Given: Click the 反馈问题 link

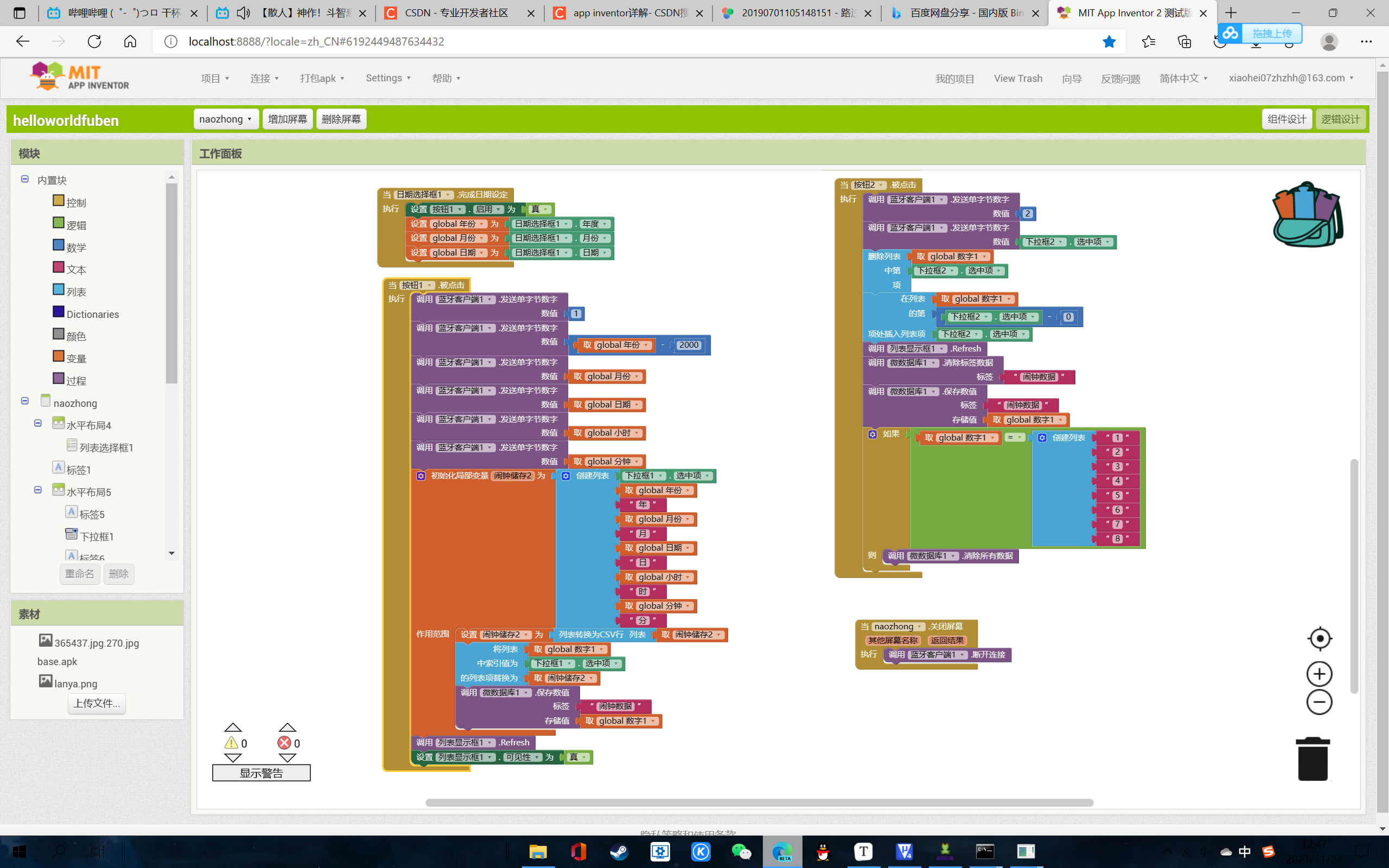Looking at the screenshot, I should coord(1120,79).
